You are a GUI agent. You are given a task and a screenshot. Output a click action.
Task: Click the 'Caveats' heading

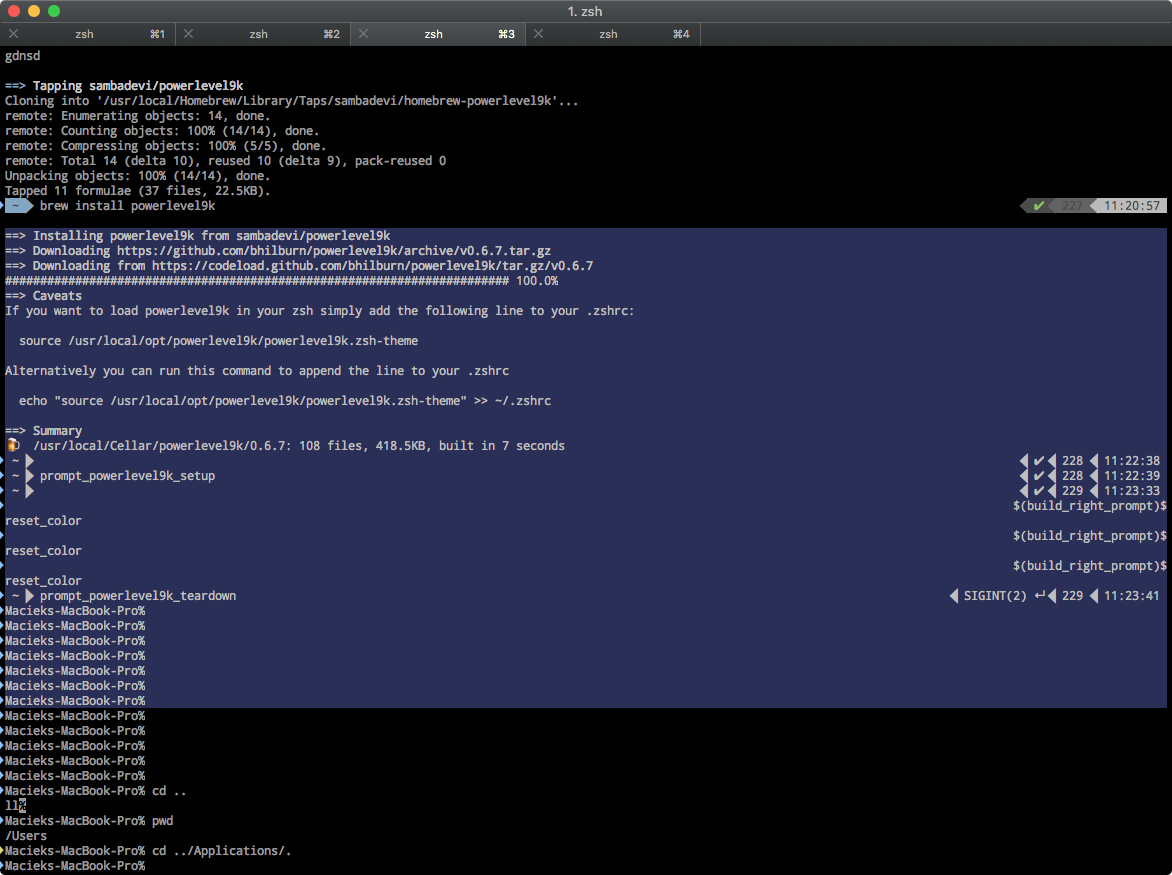[57, 296]
